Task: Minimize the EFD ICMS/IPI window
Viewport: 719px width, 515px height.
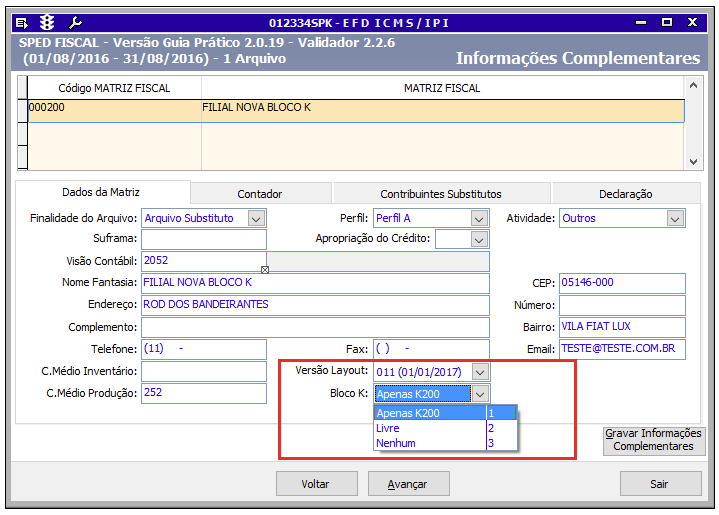Action: click(641, 22)
